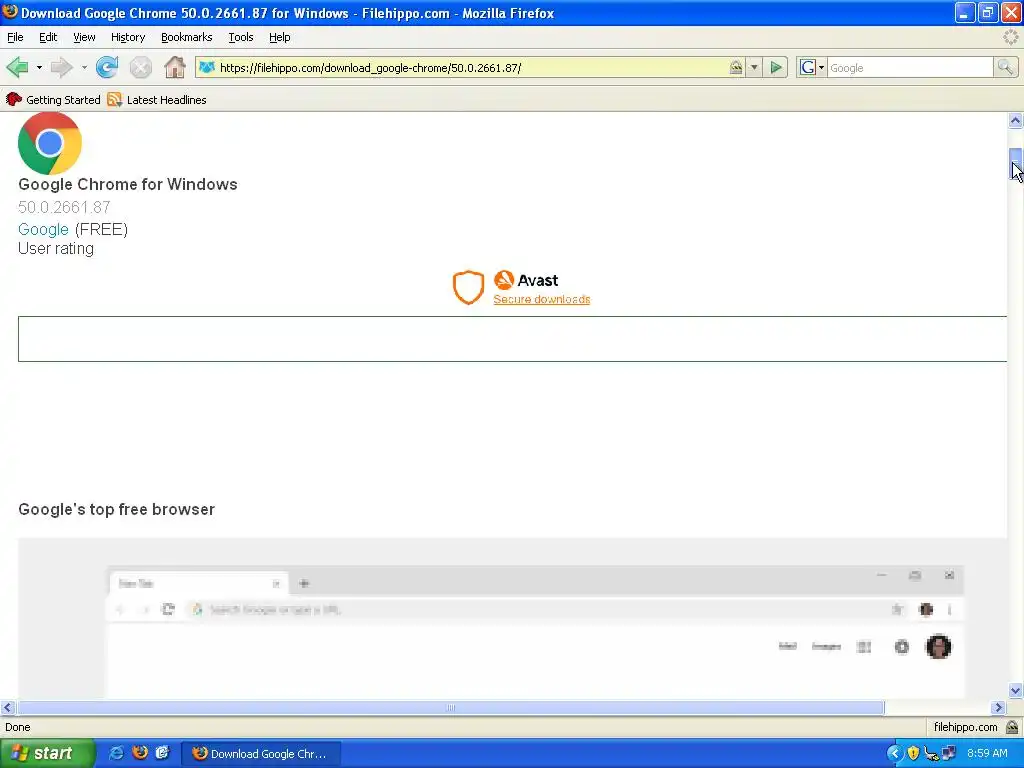Launch Firefox from Quick Launch
This screenshot has height=768, width=1024.
(x=140, y=753)
